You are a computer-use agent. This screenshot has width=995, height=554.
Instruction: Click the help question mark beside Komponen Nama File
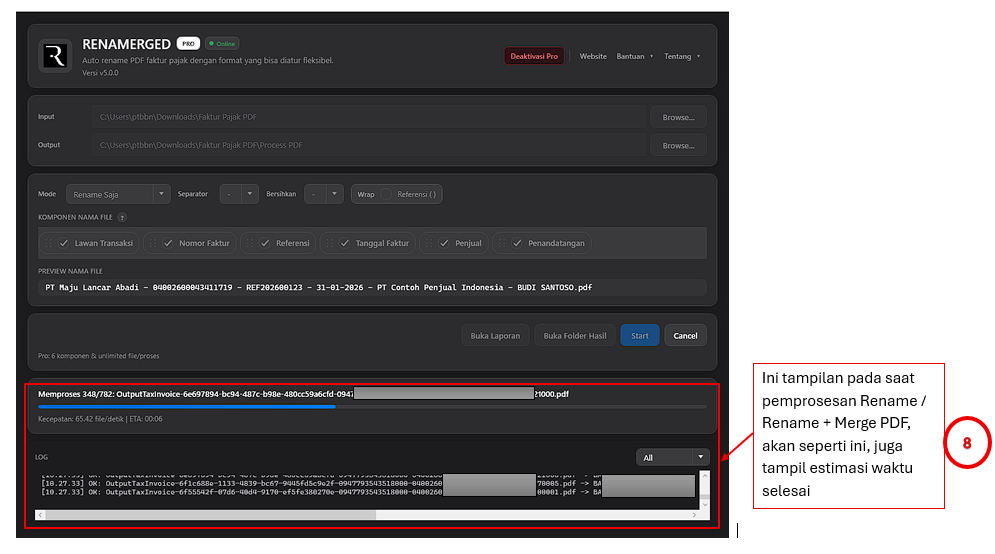[122, 218]
